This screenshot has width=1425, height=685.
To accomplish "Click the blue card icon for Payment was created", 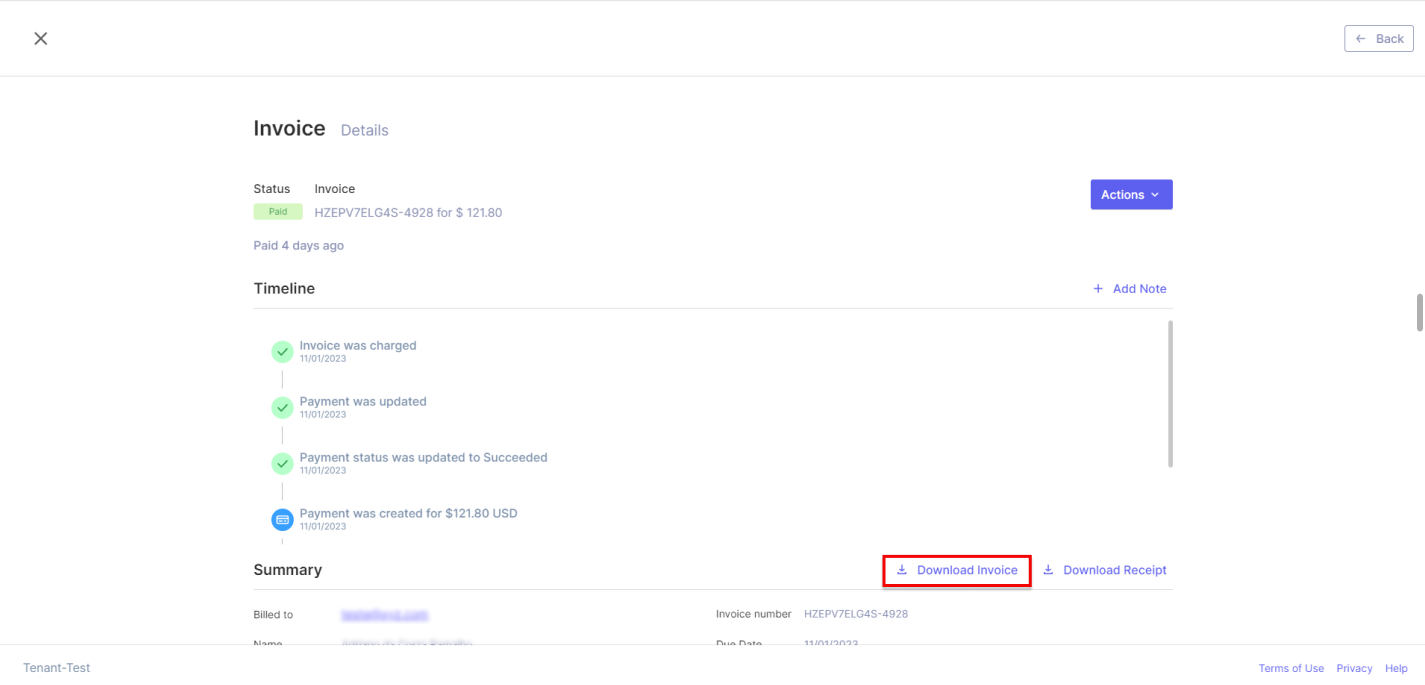I will (x=283, y=520).
